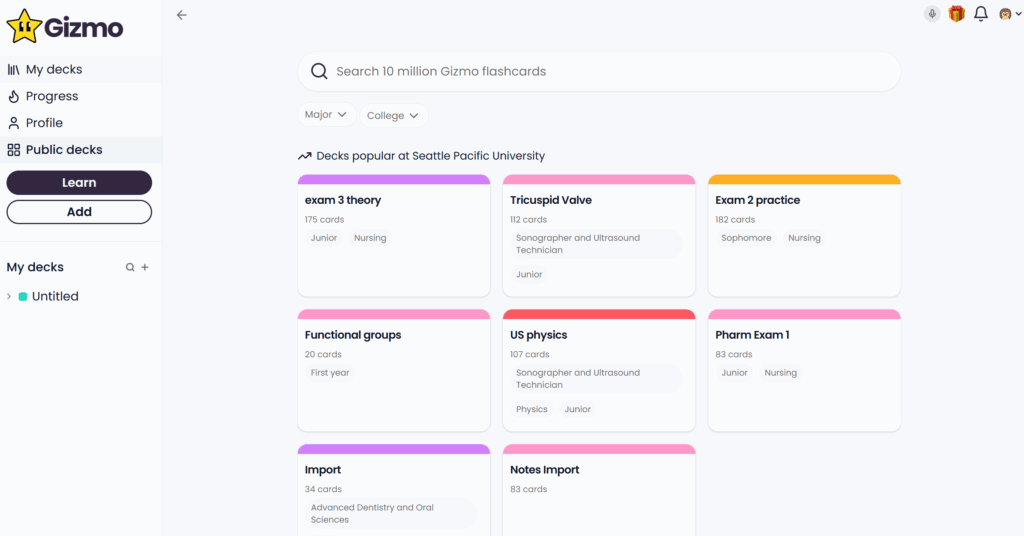Open the Tricuspid Valve deck card
The width and height of the screenshot is (1024, 536).
tap(598, 236)
